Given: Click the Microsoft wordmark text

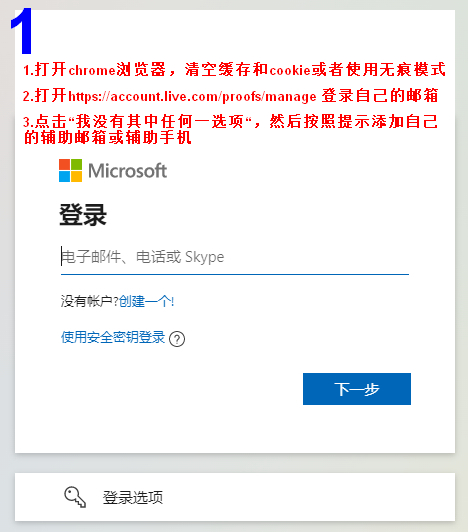Looking at the screenshot, I should 128,170.
